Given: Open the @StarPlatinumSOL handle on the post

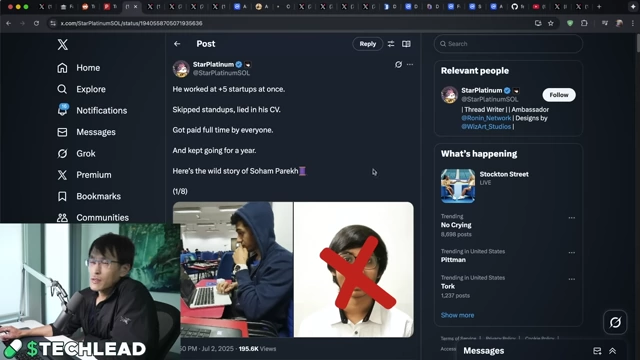Looking at the screenshot, I should (x=221, y=73).
